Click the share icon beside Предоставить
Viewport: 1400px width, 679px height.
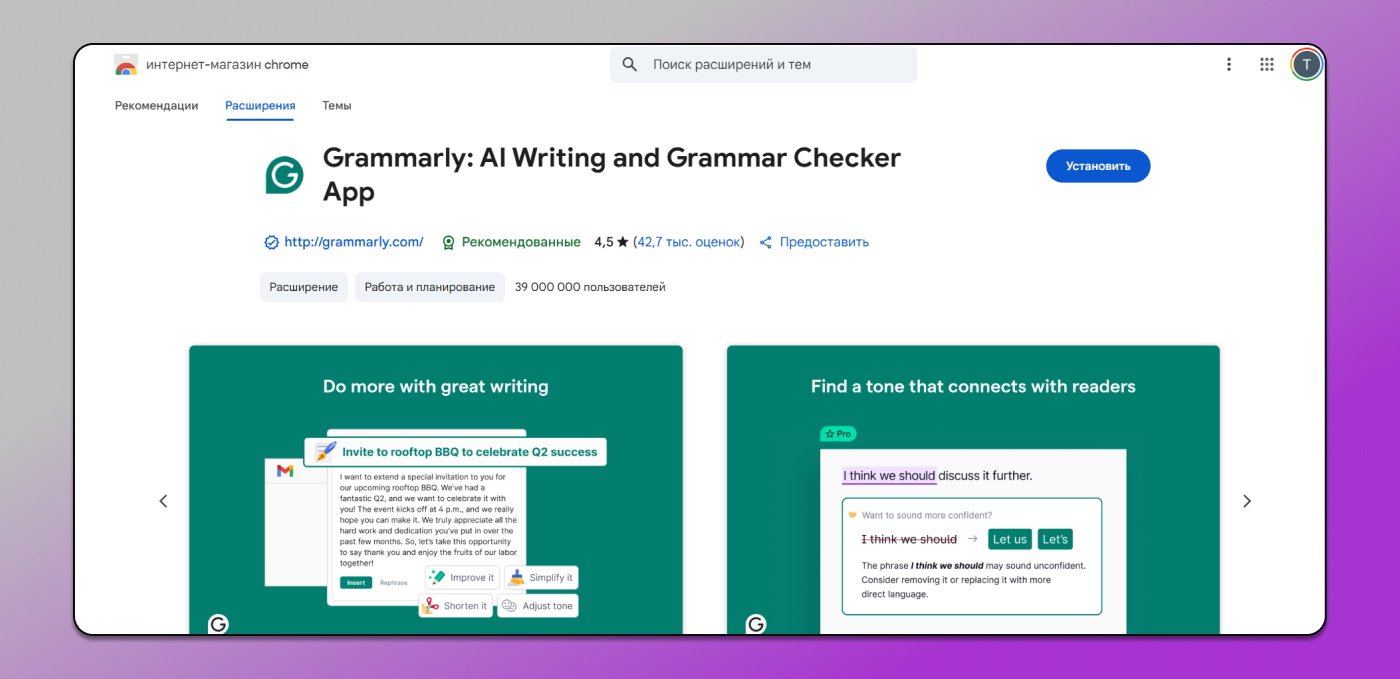tap(765, 242)
